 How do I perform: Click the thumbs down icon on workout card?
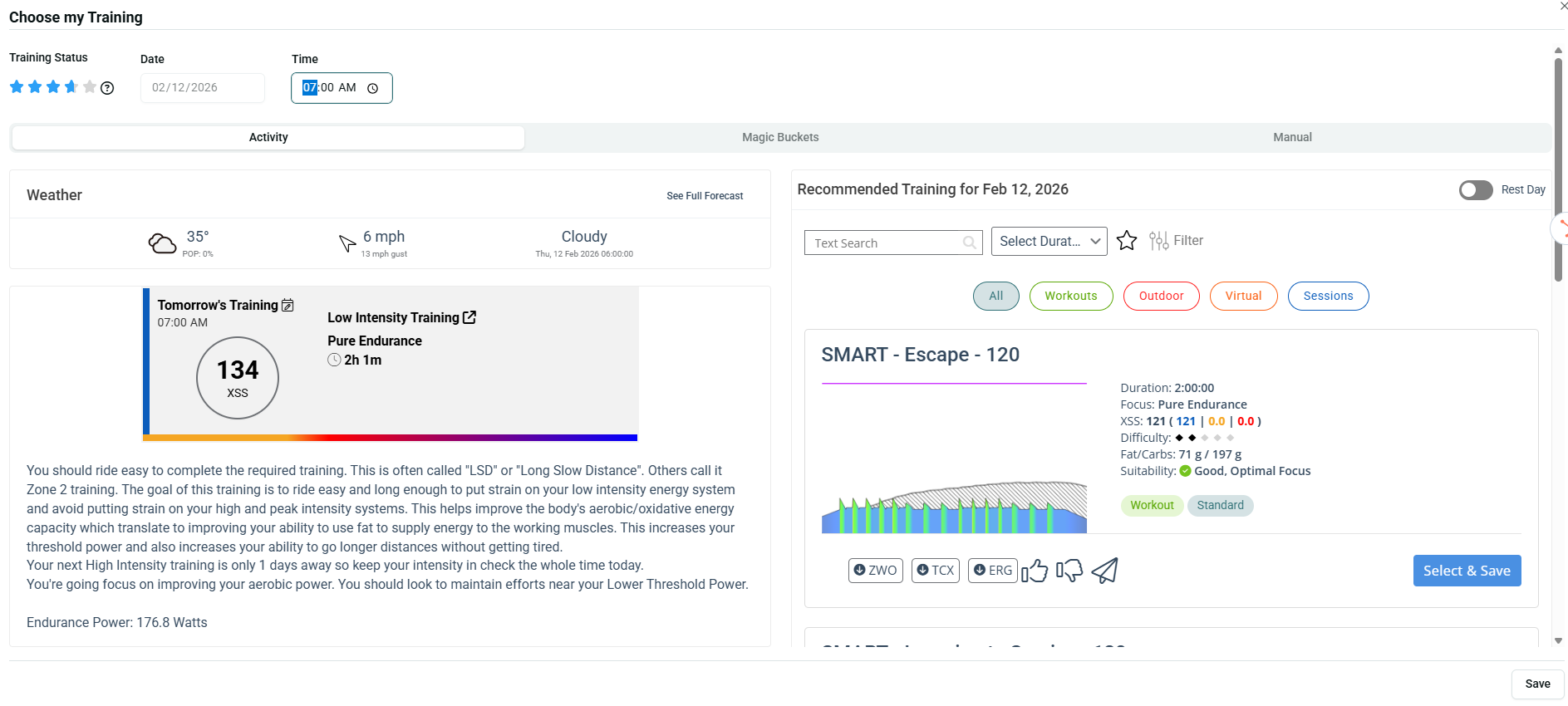pyautogui.click(x=1069, y=571)
